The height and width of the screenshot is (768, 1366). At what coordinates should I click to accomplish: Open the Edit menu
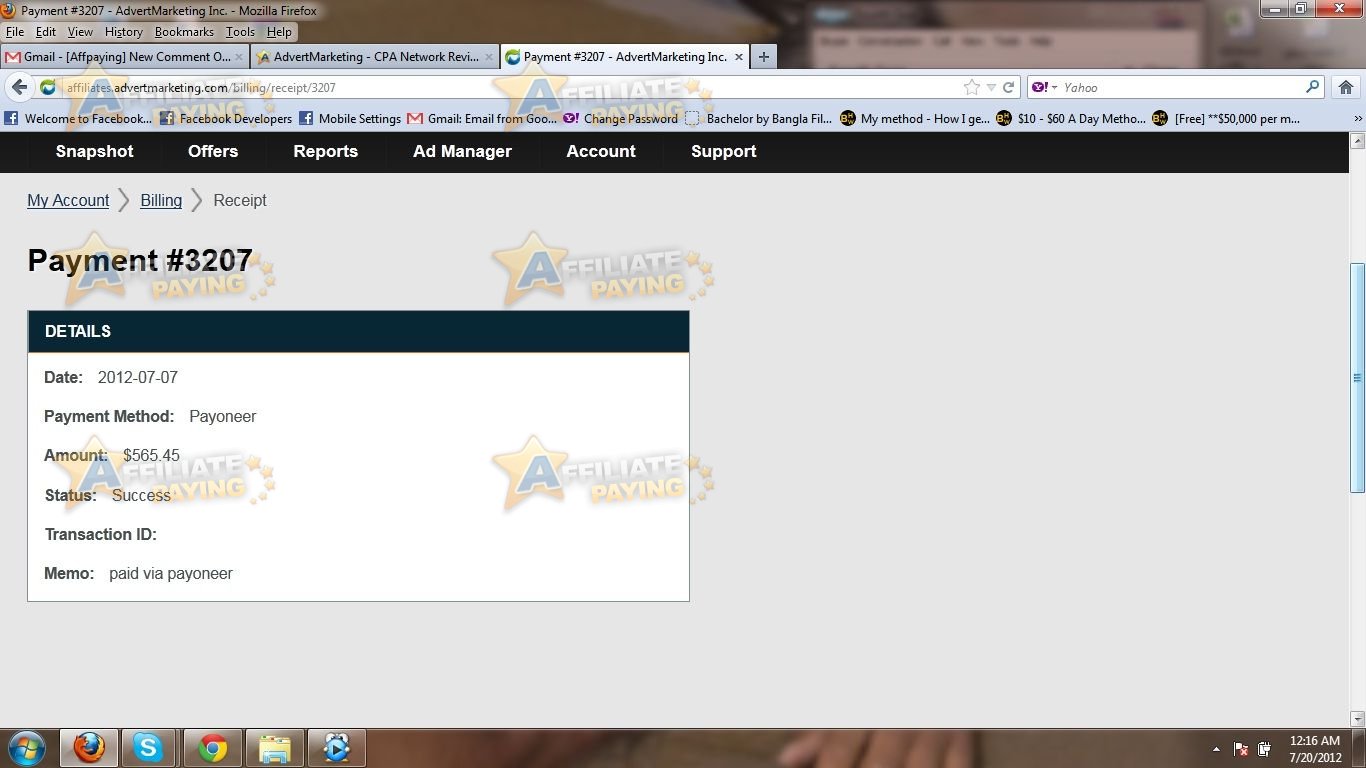46,32
